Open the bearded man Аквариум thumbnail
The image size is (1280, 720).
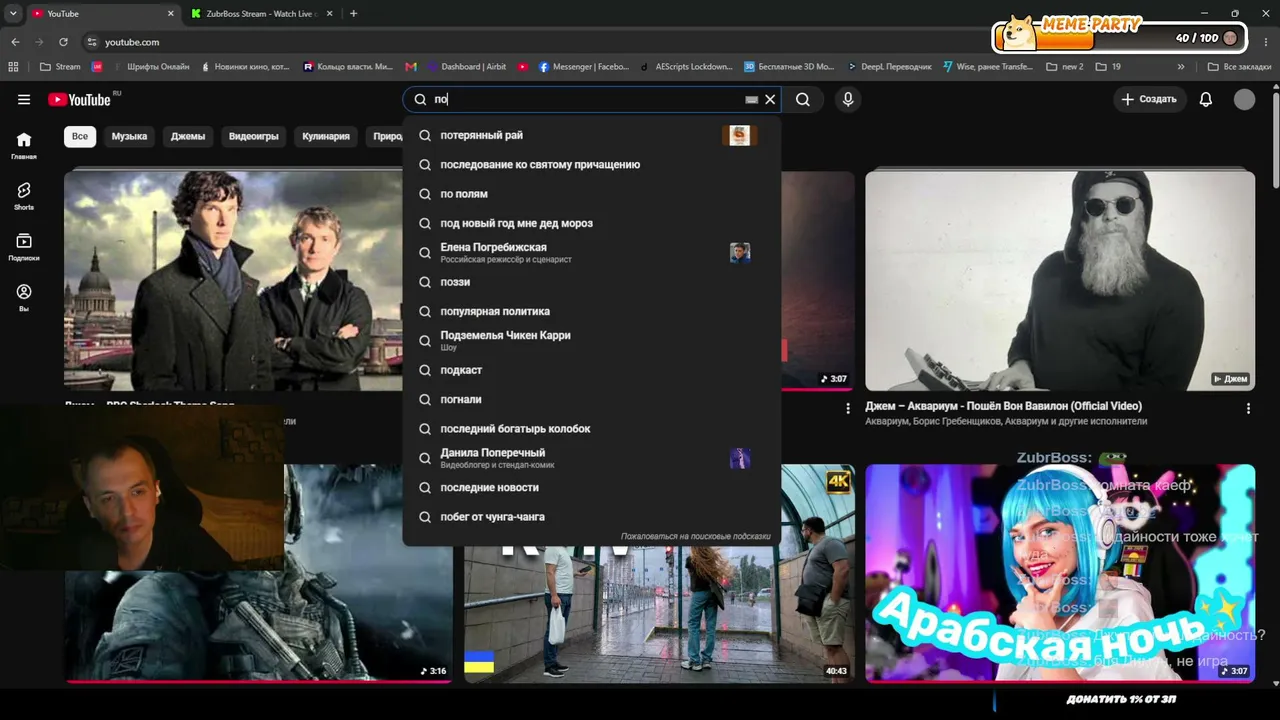1060,280
